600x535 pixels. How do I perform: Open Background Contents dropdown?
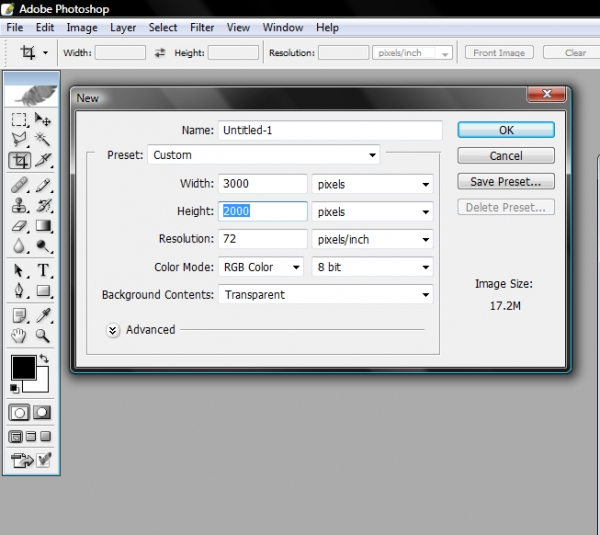point(326,294)
